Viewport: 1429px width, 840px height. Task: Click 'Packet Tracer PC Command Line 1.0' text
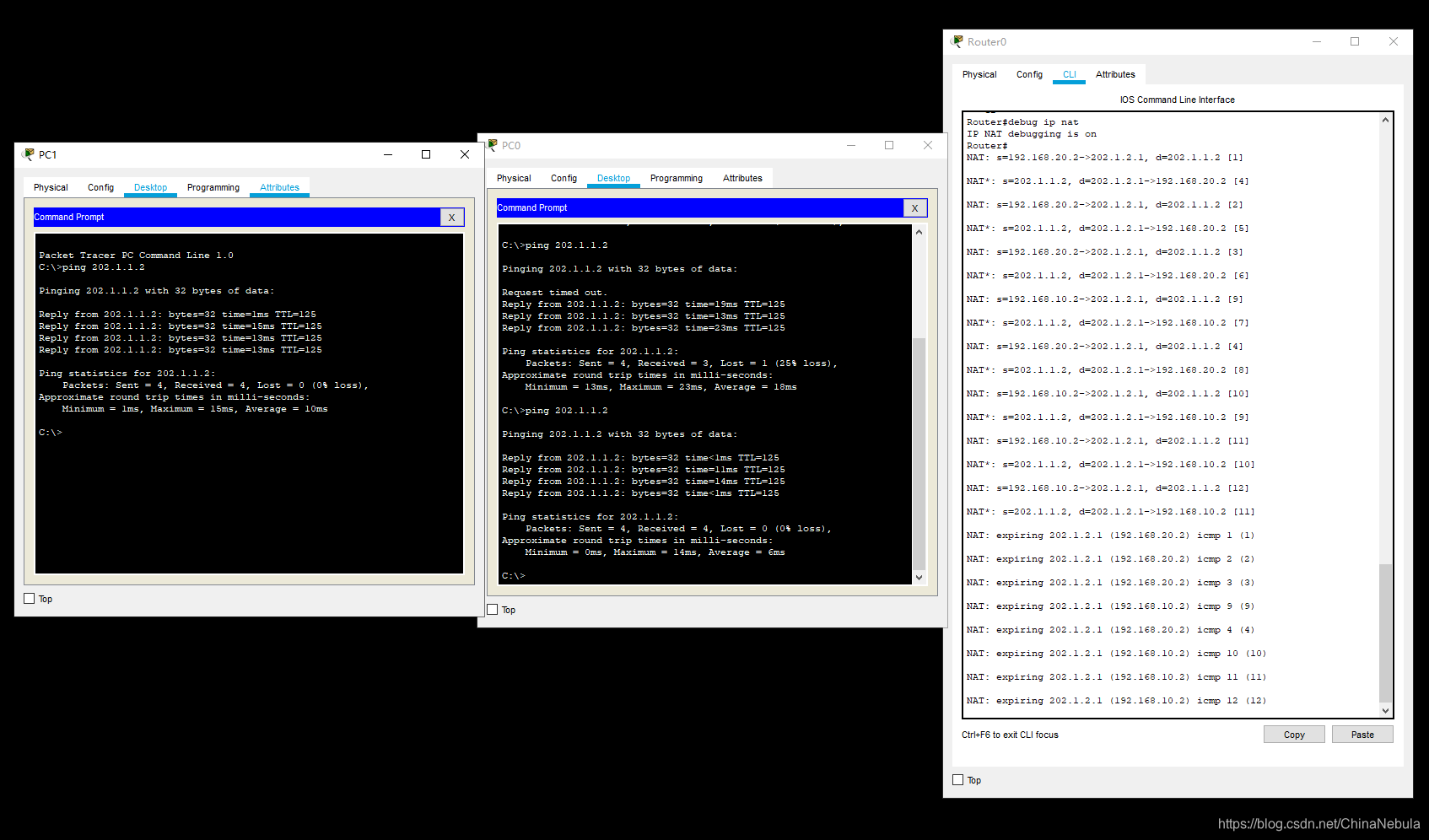click(x=136, y=255)
